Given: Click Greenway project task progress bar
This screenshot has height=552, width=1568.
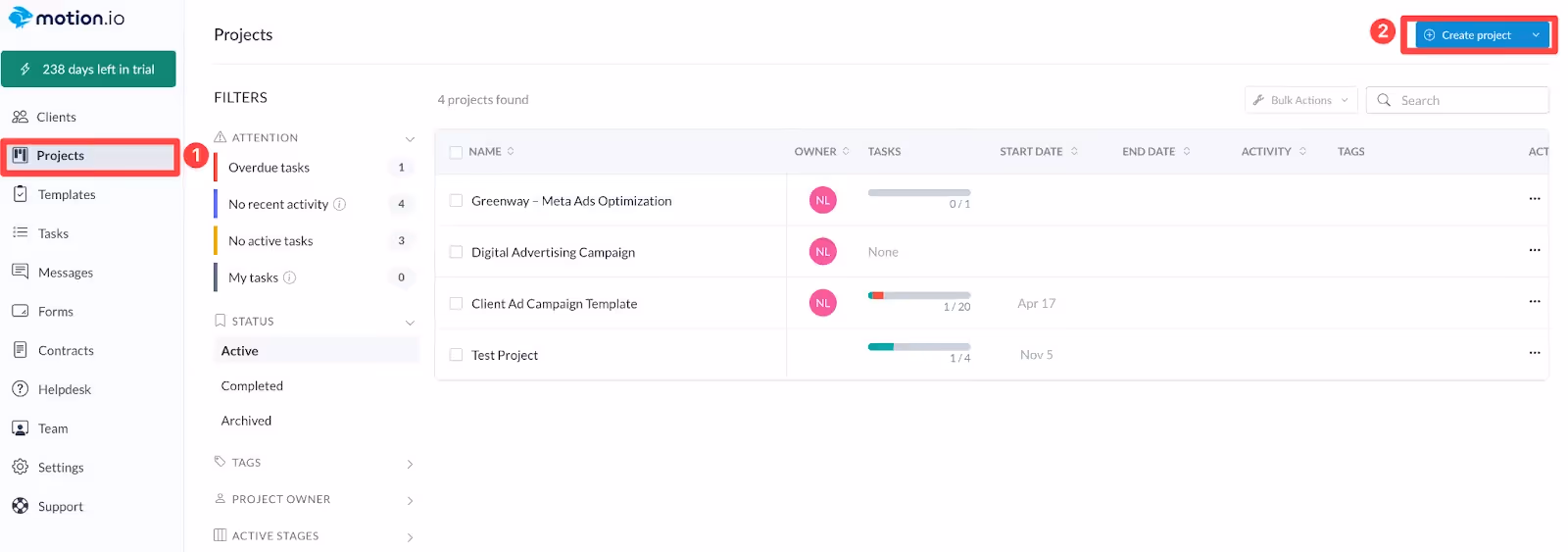Looking at the screenshot, I should [919, 192].
